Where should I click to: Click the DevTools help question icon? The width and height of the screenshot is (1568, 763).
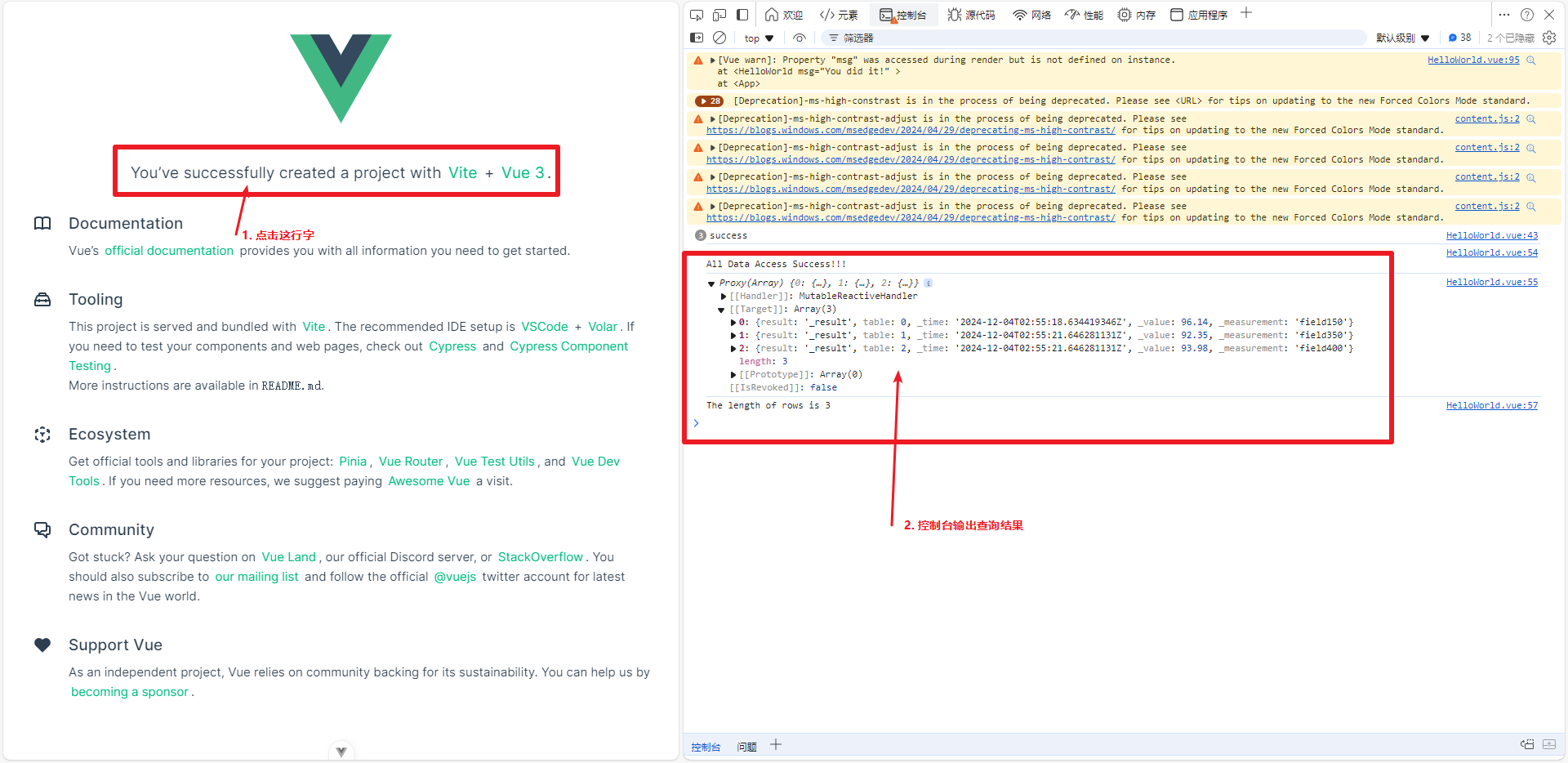[1527, 15]
